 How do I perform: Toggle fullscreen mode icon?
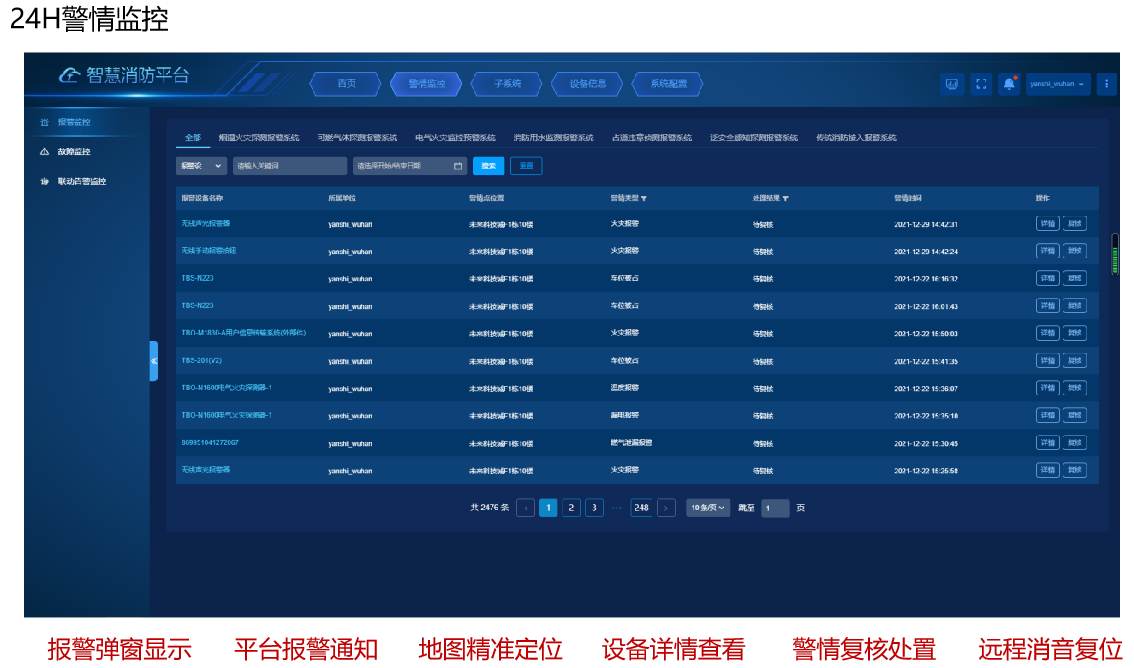click(981, 84)
